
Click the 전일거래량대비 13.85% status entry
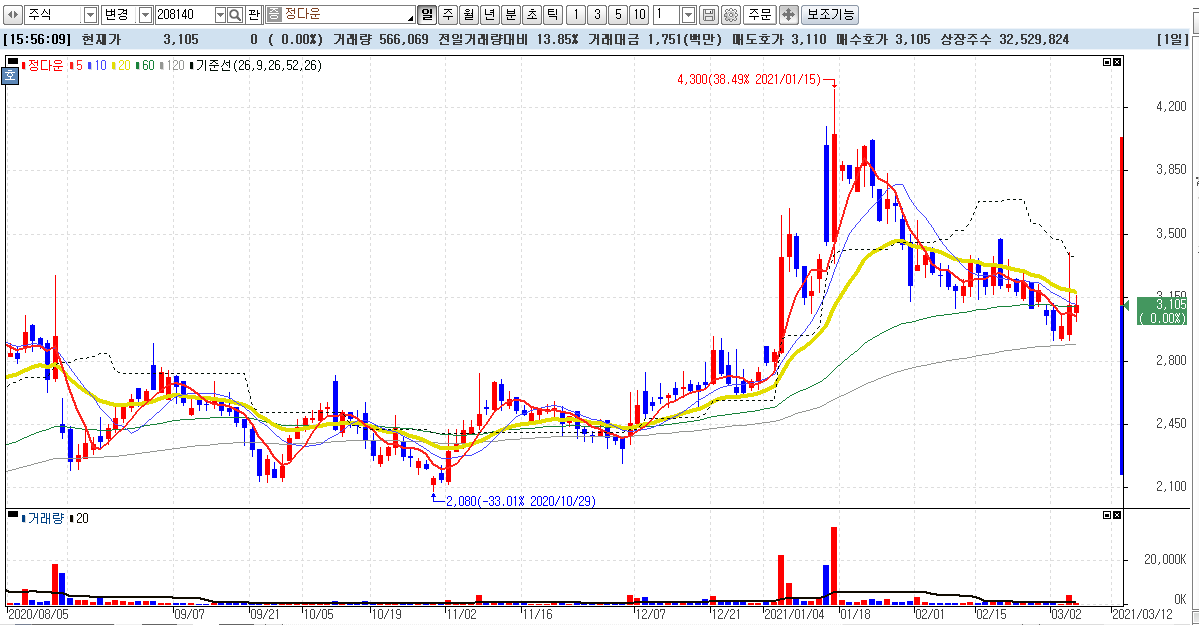tap(509, 39)
